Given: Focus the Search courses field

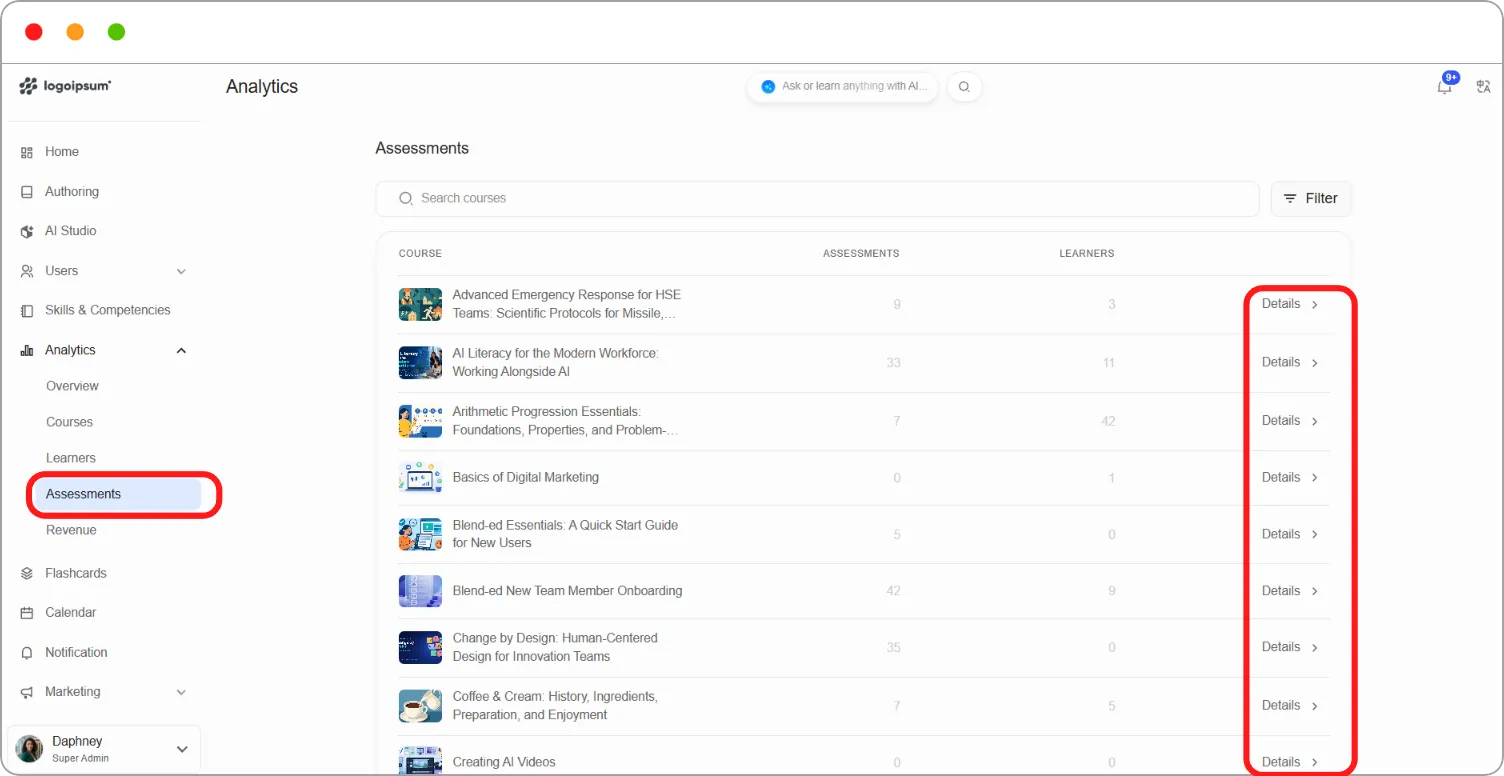Looking at the screenshot, I should pyautogui.click(x=817, y=198).
